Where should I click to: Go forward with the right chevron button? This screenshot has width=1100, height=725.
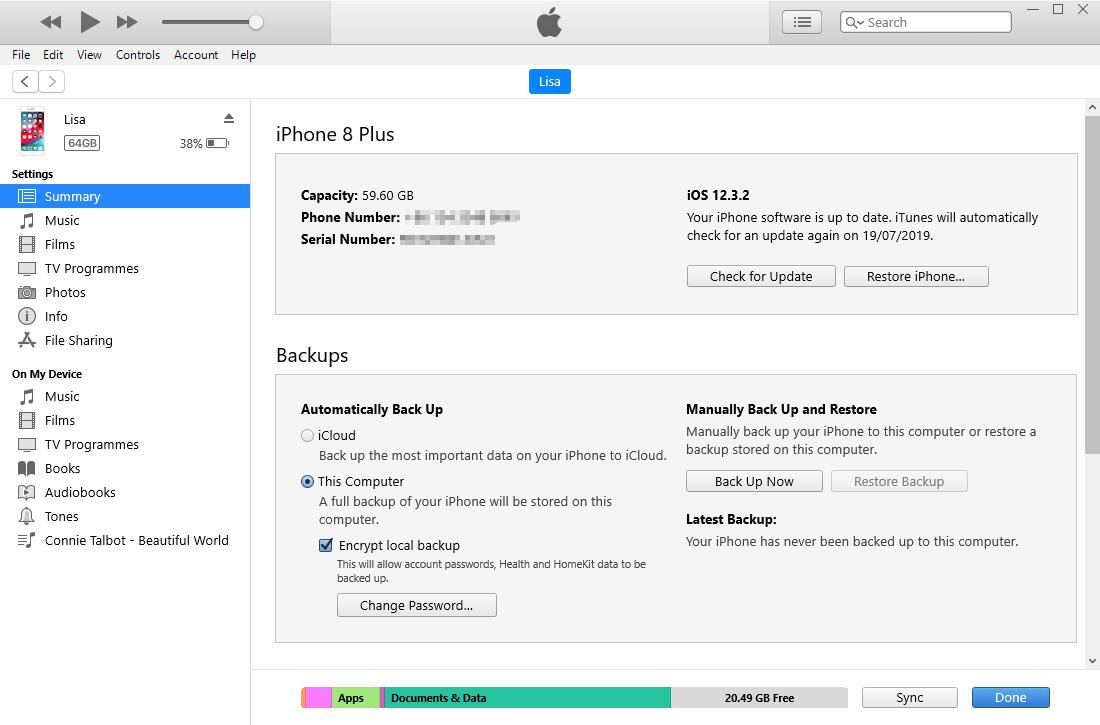52,81
